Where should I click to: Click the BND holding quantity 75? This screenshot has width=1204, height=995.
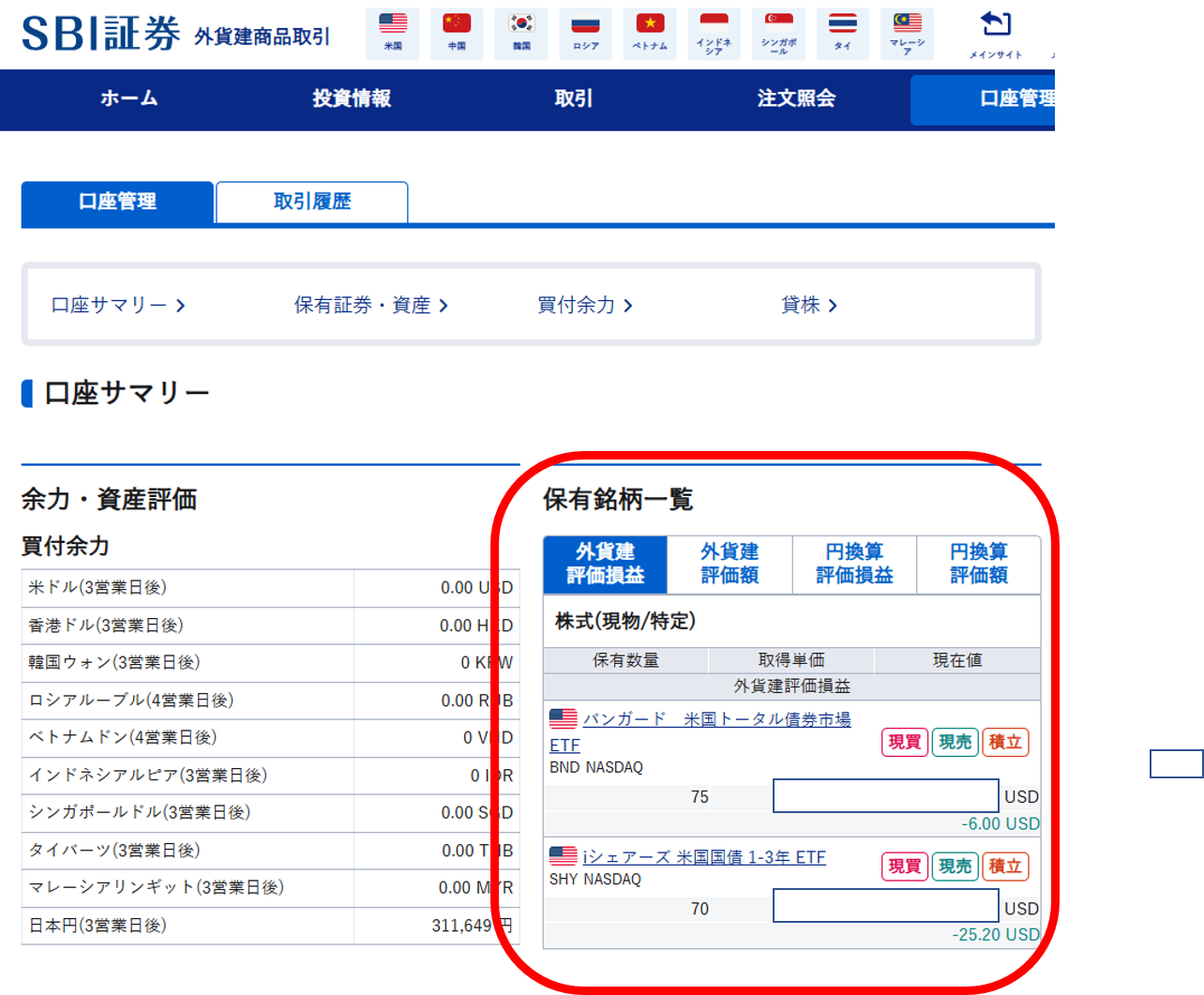[700, 797]
